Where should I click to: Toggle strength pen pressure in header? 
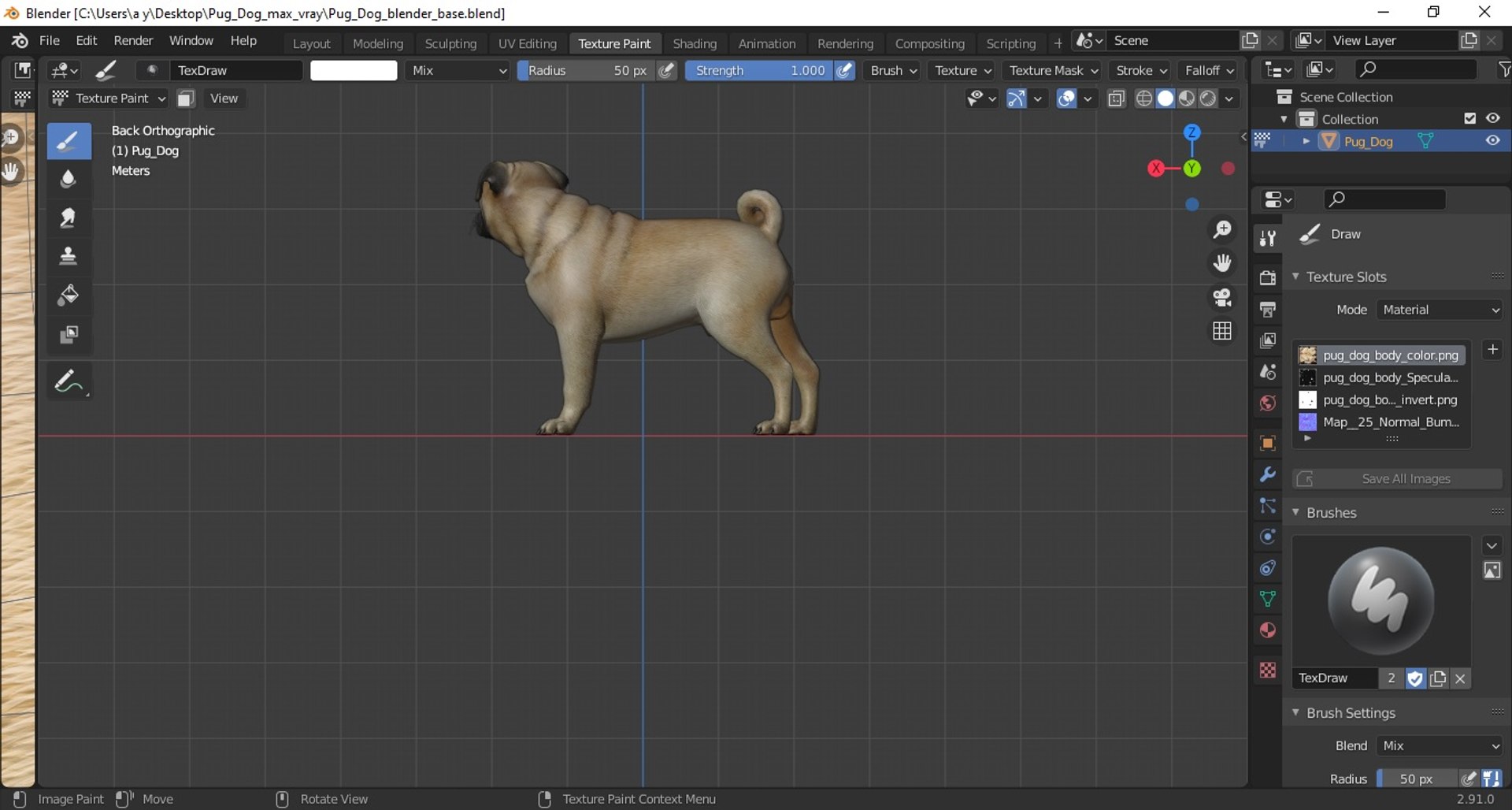[x=845, y=70]
